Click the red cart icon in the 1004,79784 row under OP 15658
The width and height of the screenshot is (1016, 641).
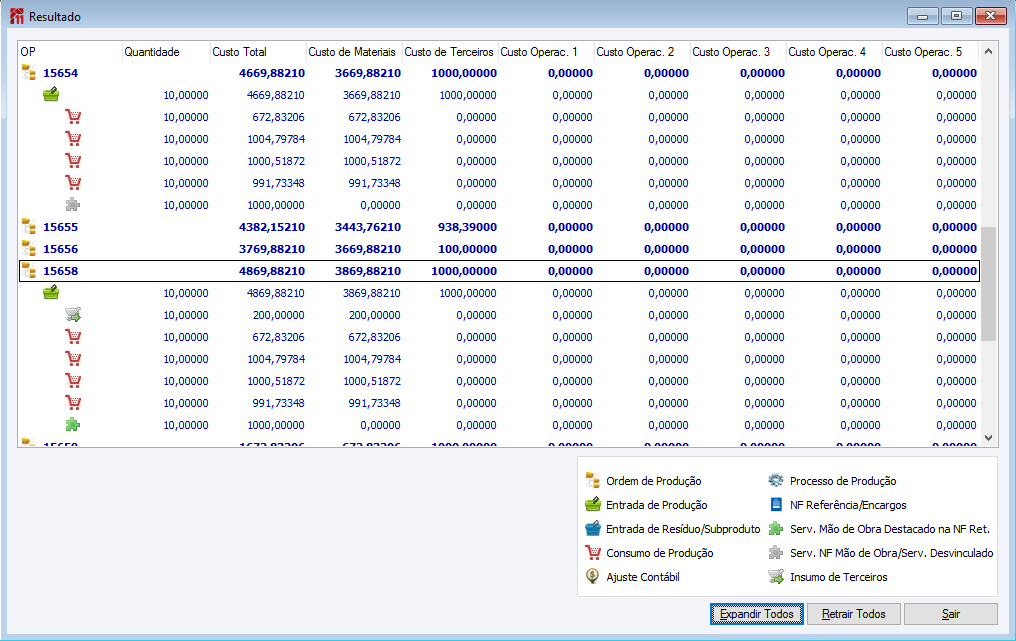click(x=73, y=359)
